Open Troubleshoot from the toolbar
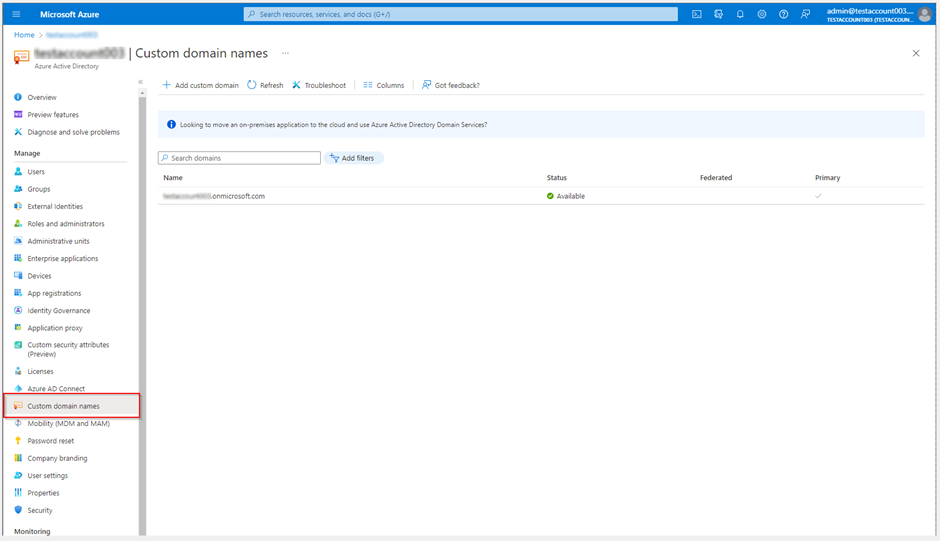 tap(319, 85)
